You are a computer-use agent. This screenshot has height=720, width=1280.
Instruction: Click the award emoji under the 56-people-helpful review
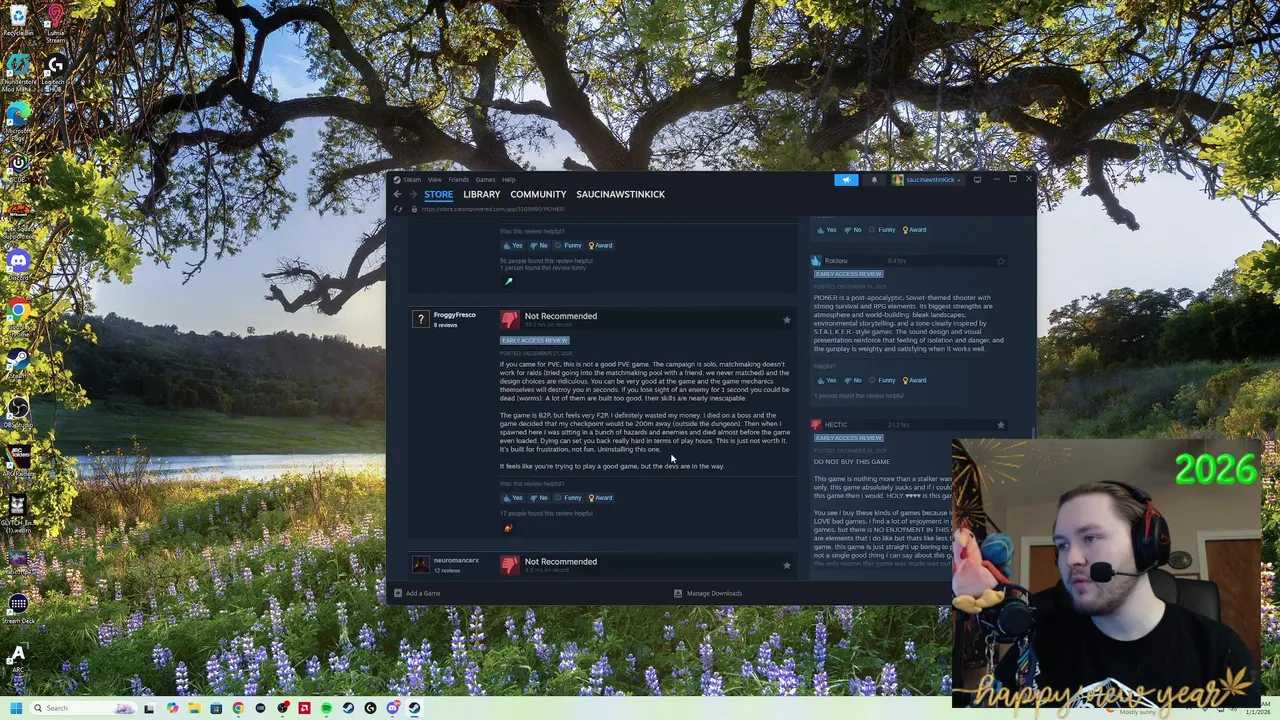(x=508, y=282)
